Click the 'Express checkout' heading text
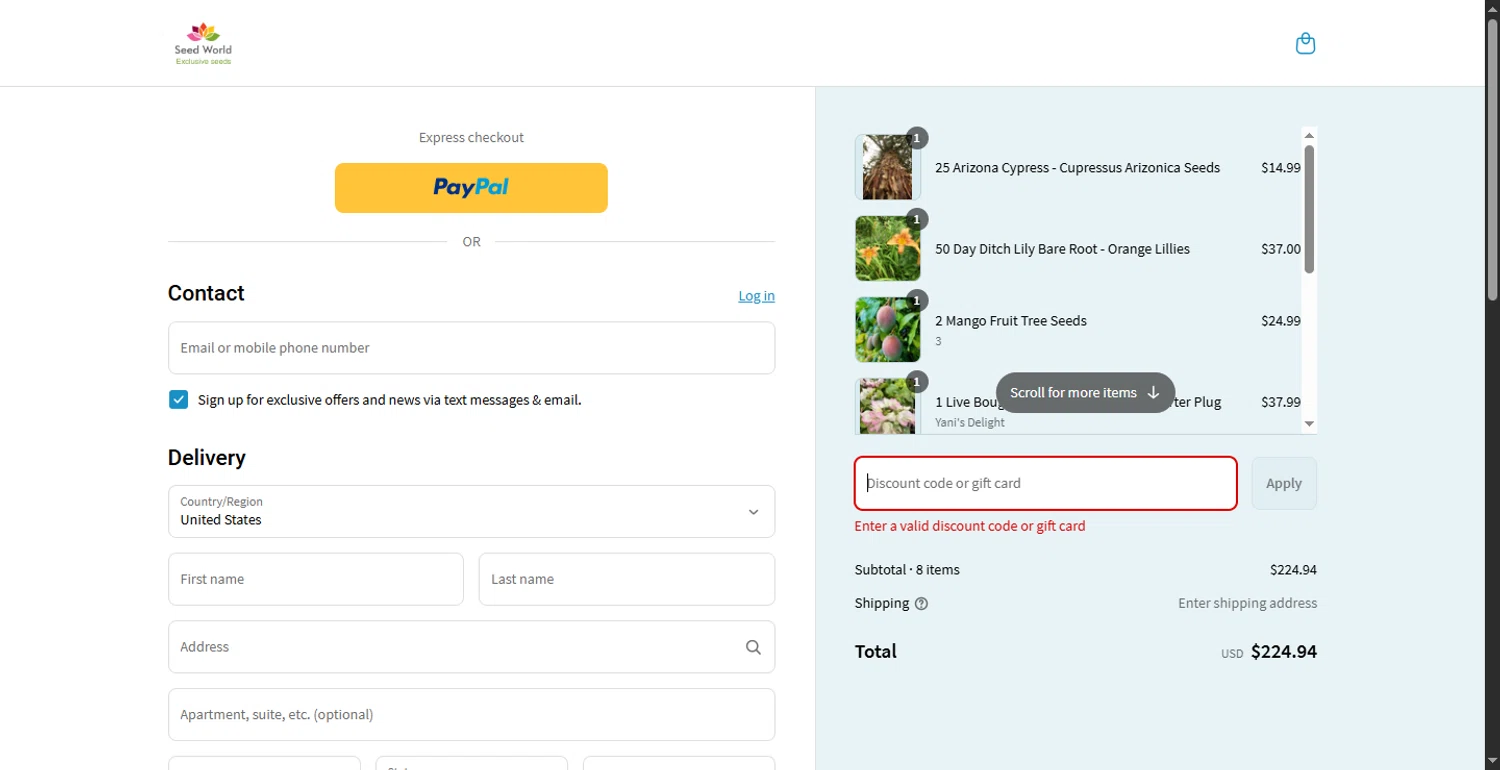This screenshot has width=1500, height=770. point(471,138)
